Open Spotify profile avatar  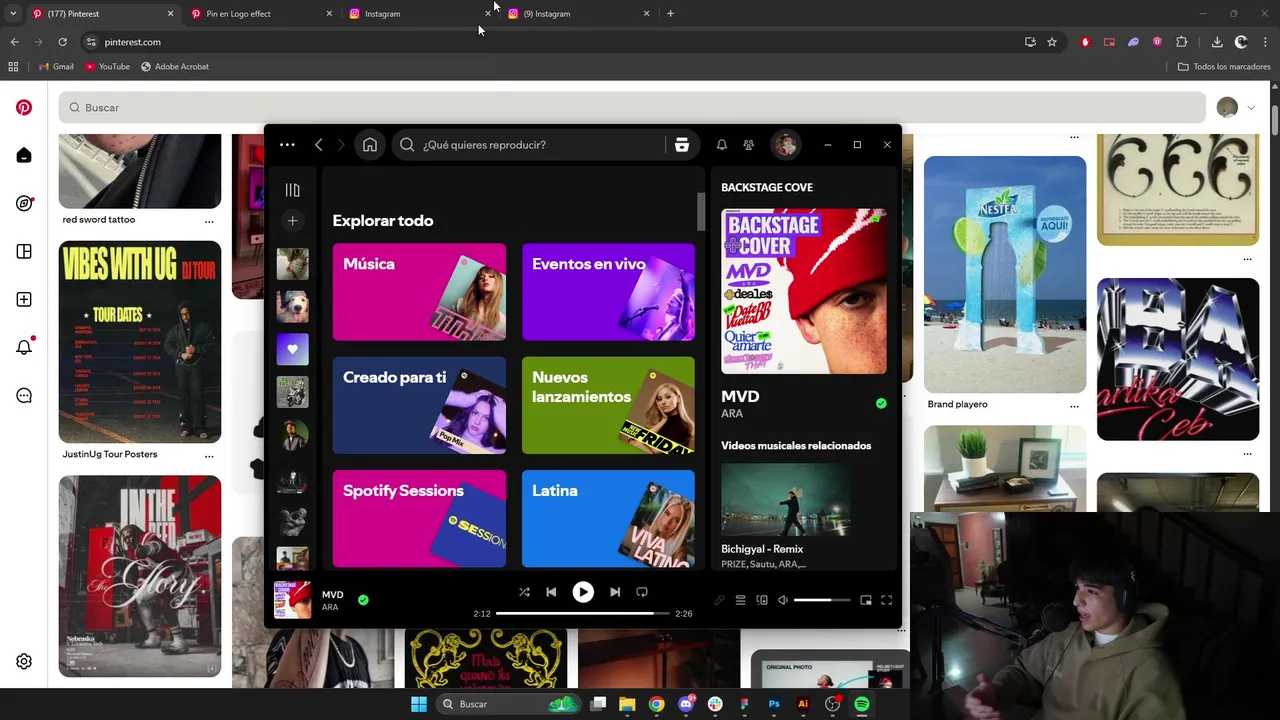[786, 145]
